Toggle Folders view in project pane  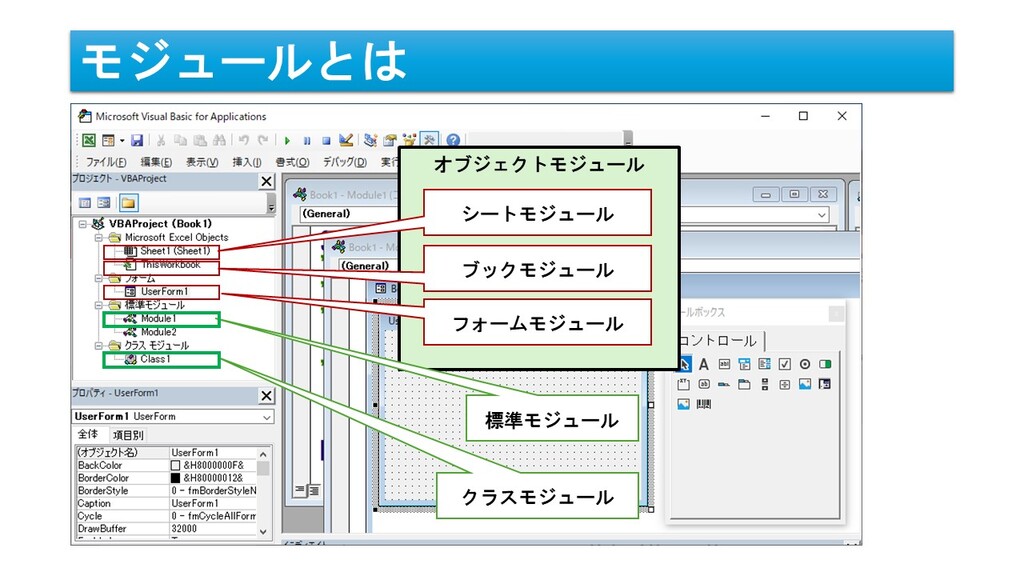click(128, 203)
